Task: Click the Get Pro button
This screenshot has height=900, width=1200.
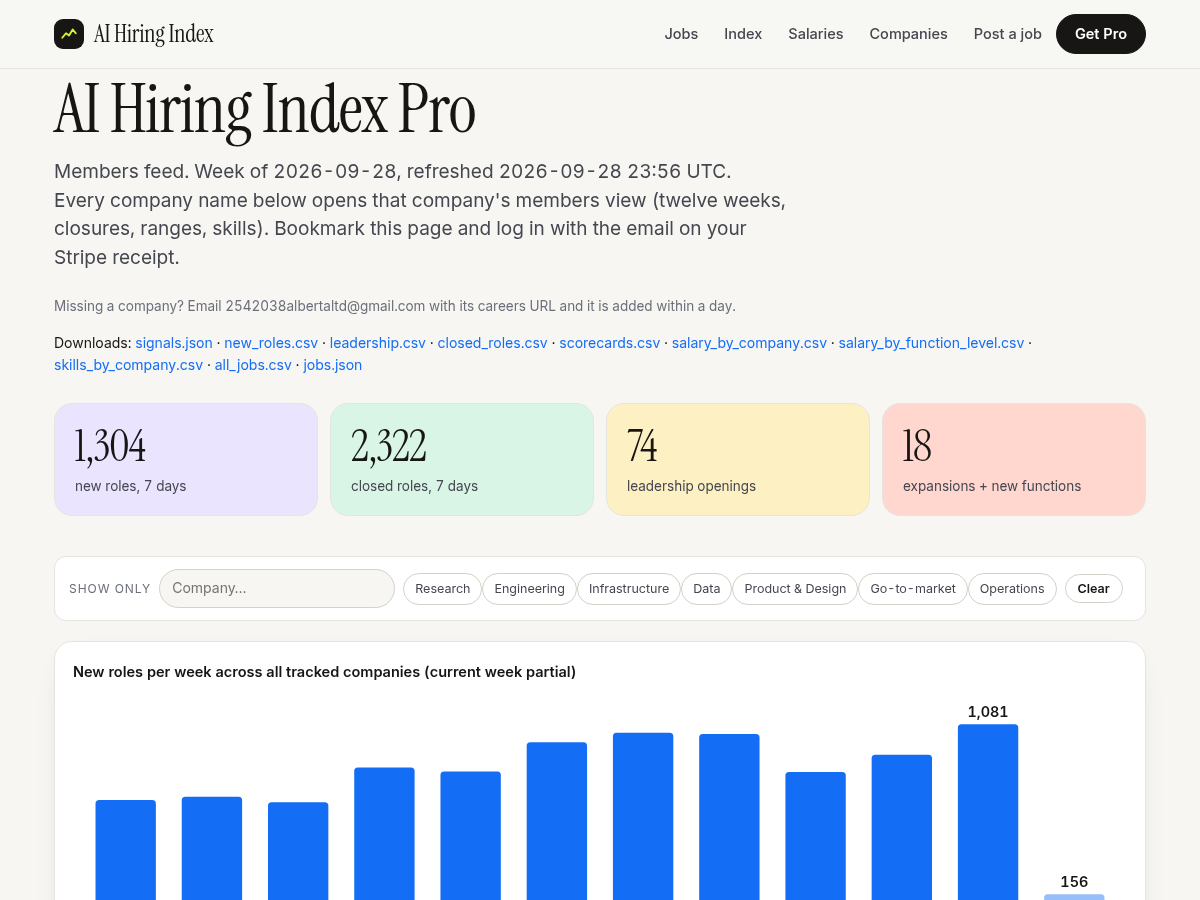Action: click(1101, 34)
